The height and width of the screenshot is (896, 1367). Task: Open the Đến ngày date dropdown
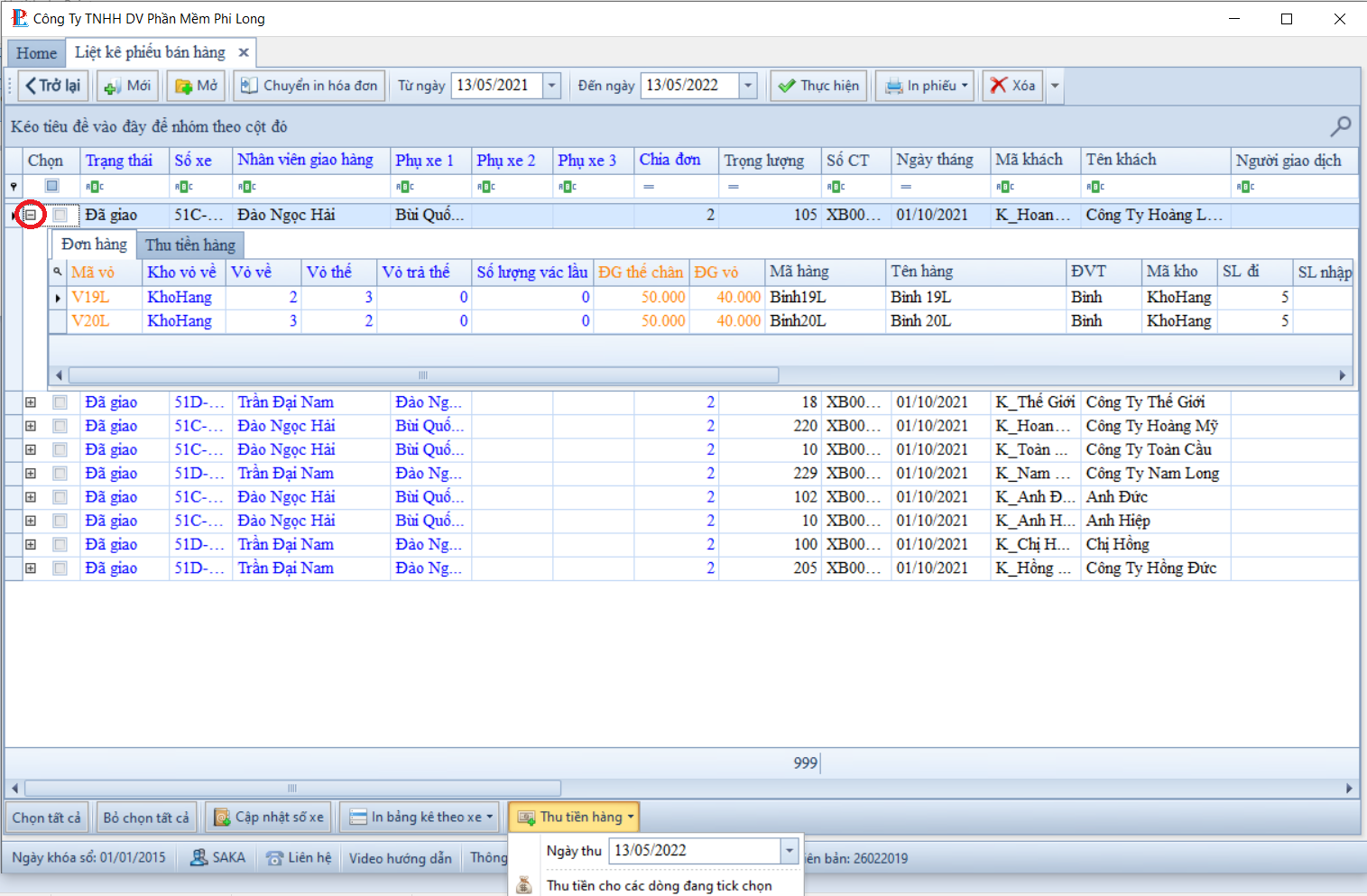point(748,86)
